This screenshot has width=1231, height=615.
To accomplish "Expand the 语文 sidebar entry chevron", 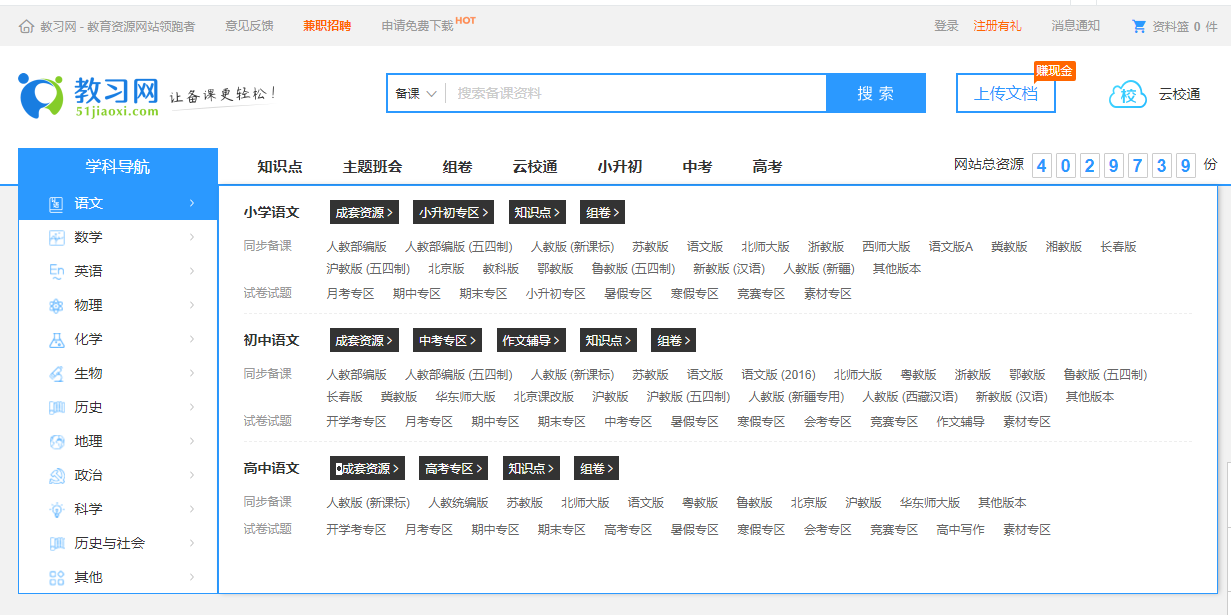I will pyautogui.click(x=192, y=203).
